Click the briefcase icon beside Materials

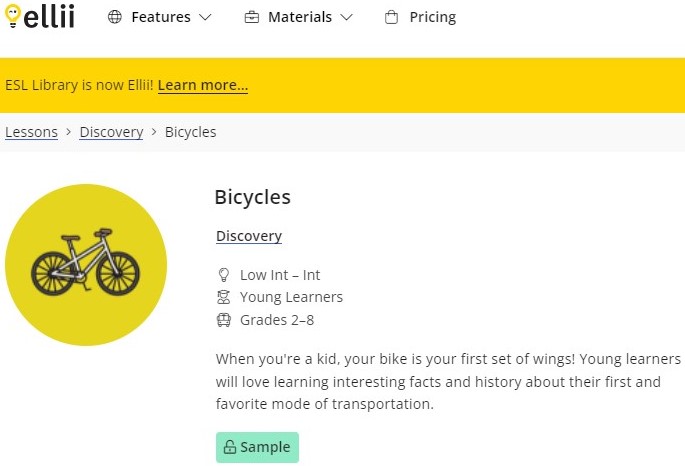[x=251, y=18]
